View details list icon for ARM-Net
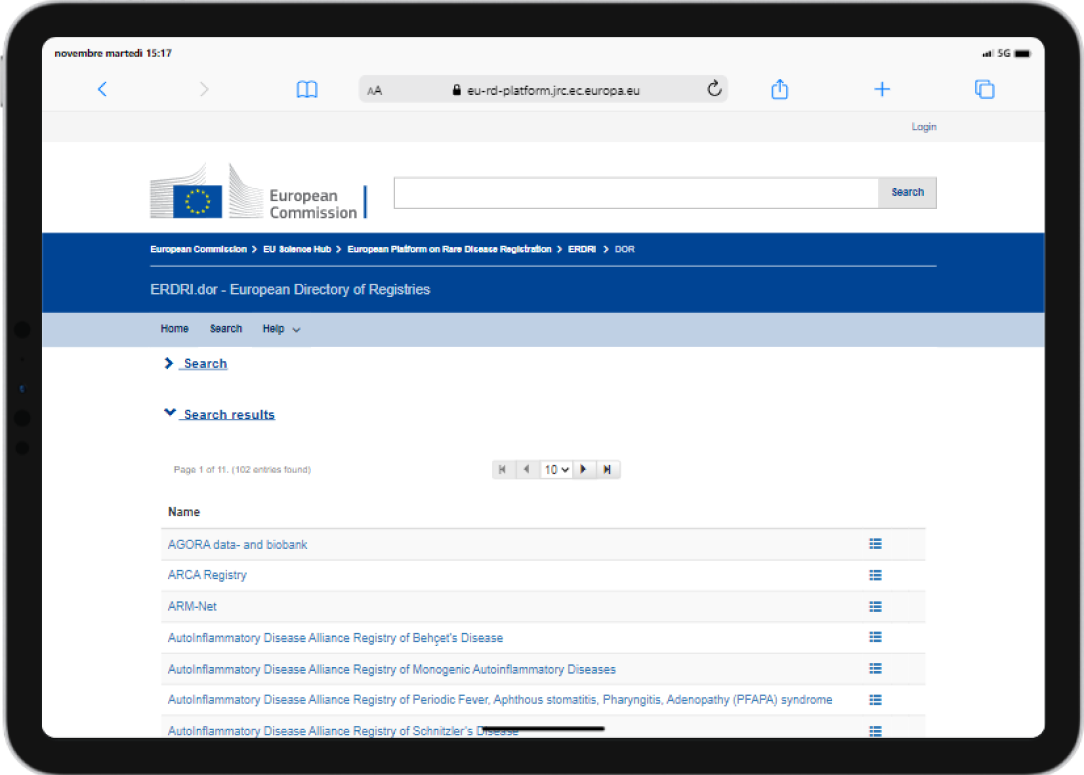This screenshot has width=1084, height=775. point(875,606)
